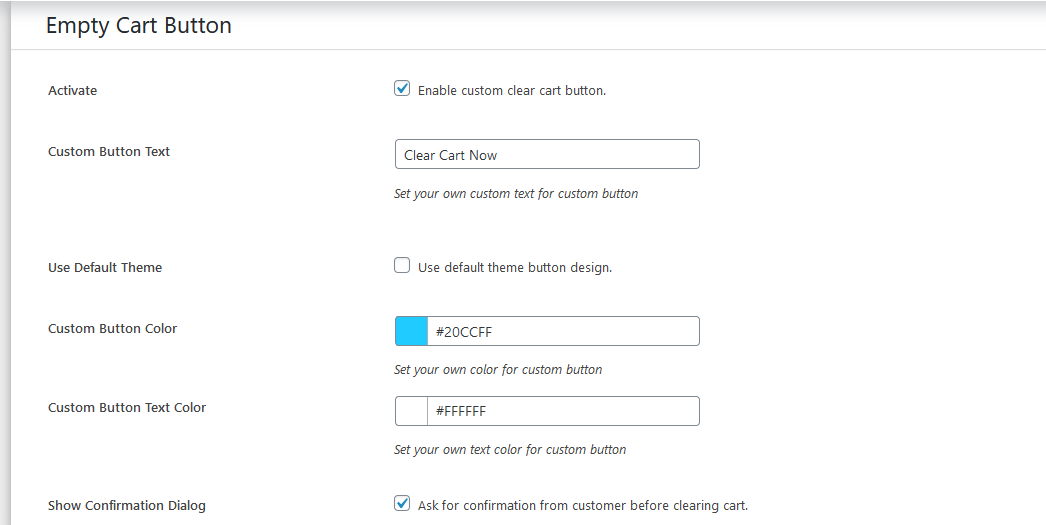Click the #20CCFF hex value field
The width and height of the screenshot is (1046, 525).
click(x=562, y=332)
